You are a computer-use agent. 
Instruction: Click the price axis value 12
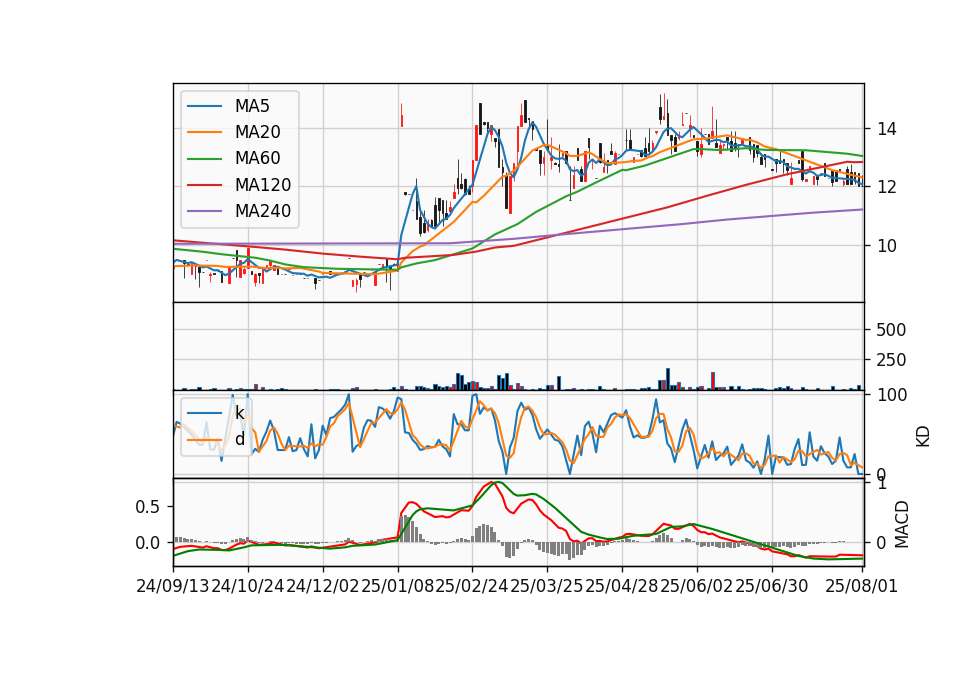coord(887,187)
